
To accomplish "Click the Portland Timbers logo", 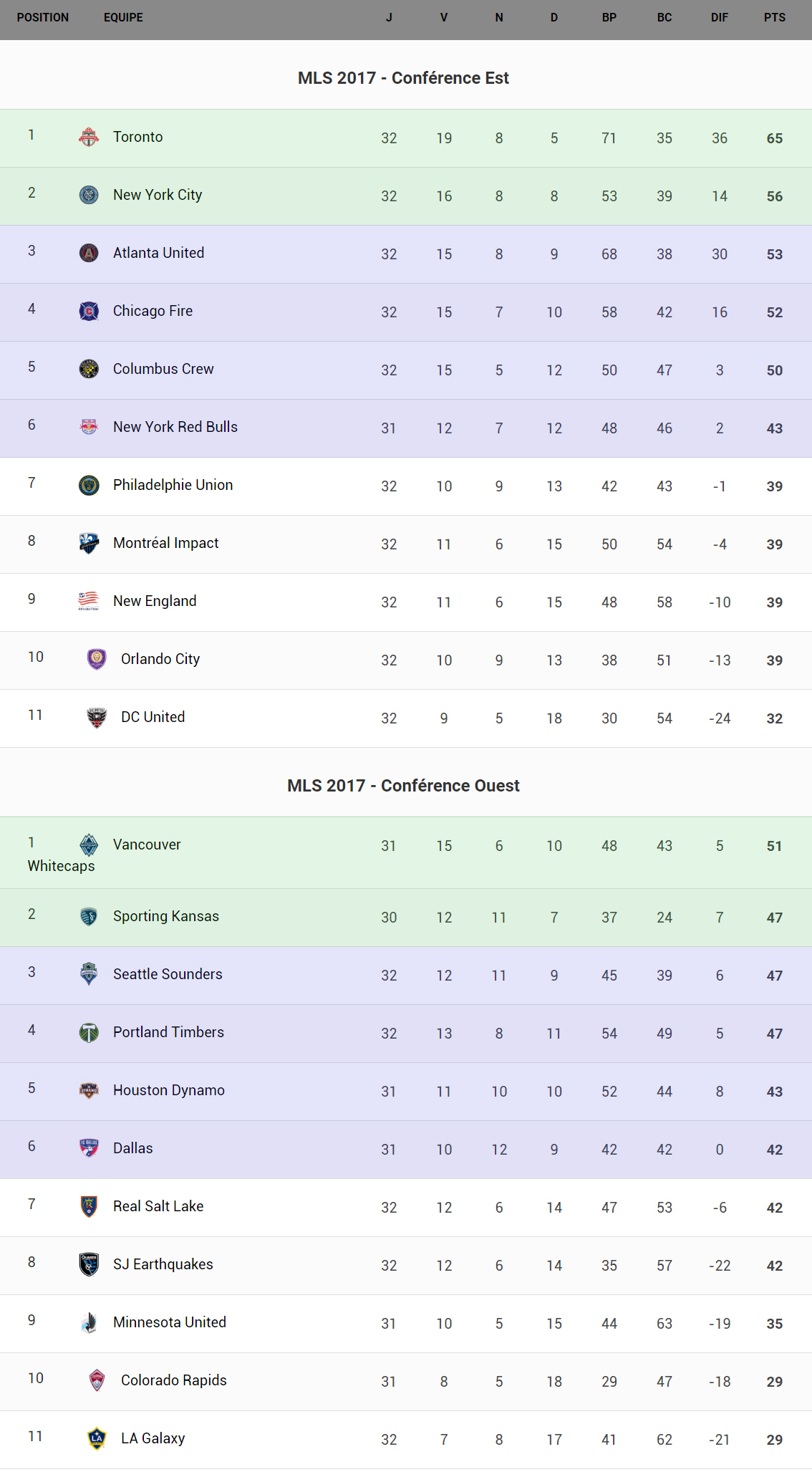I will point(89,1032).
